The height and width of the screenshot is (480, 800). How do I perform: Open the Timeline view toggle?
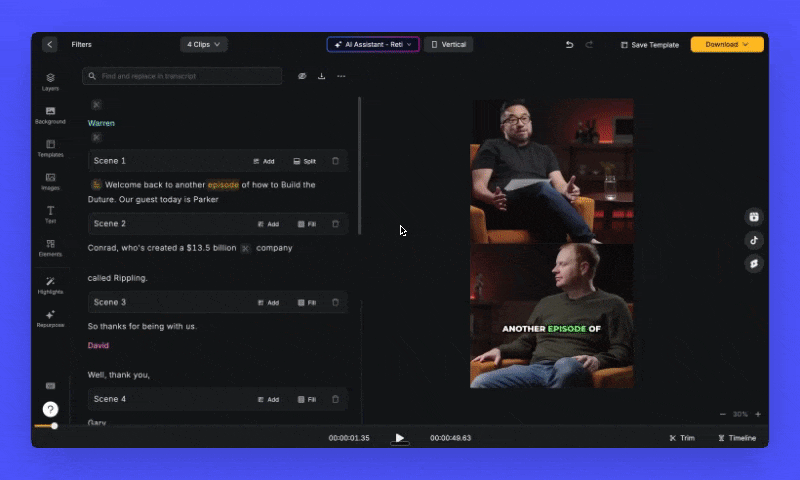[737, 438]
